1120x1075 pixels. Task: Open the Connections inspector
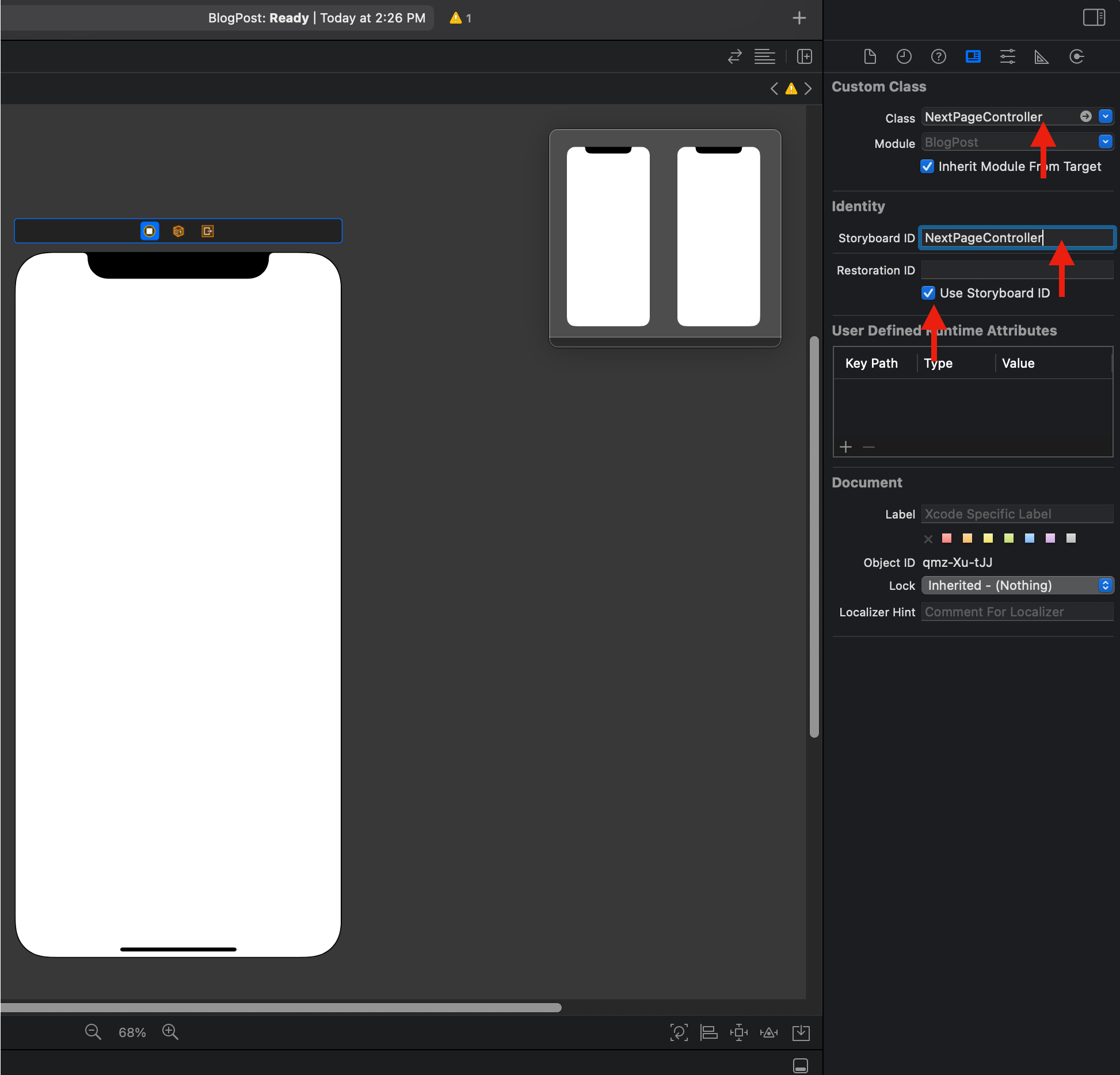pyautogui.click(x=1076, y=56)
